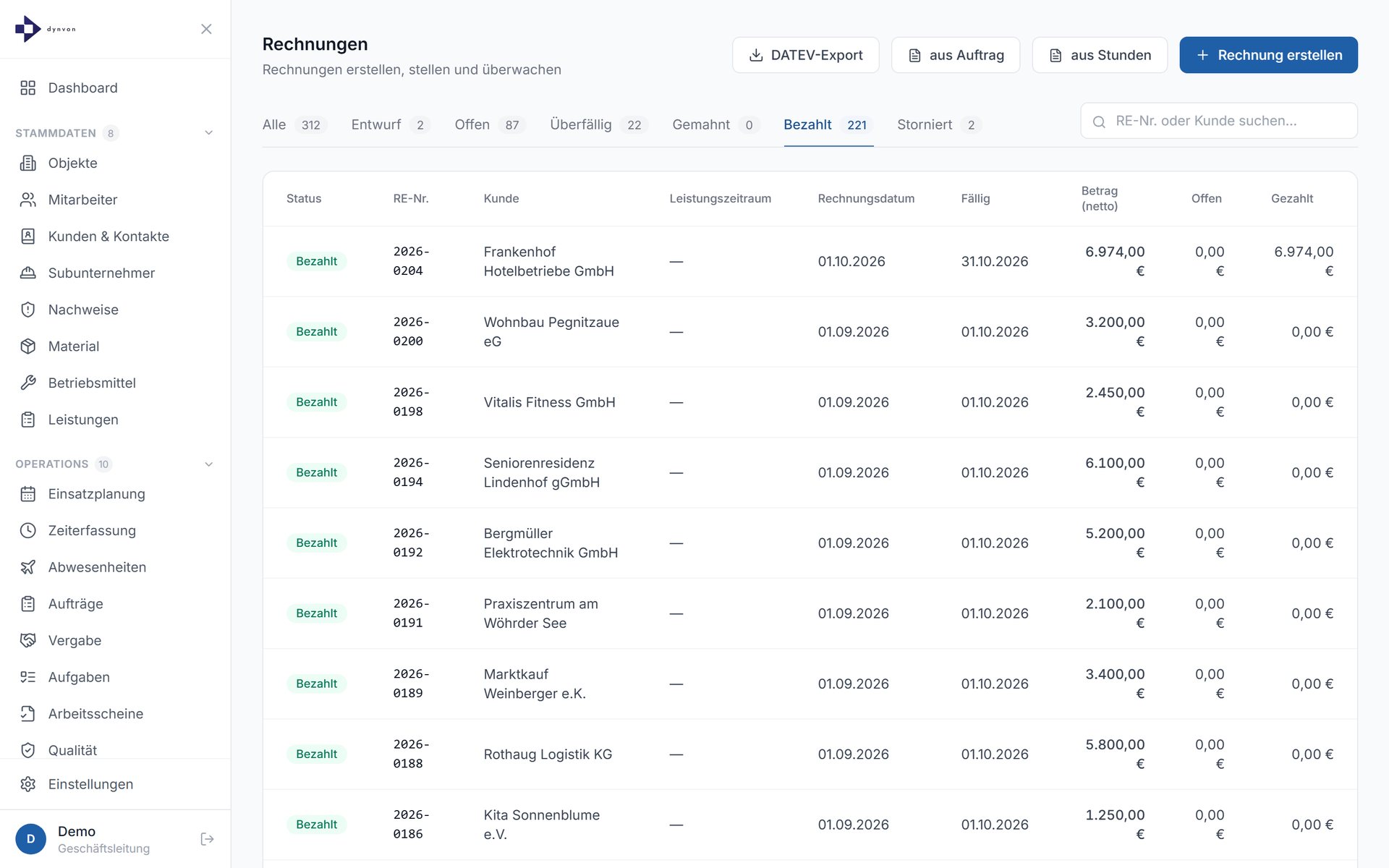This screenshot has width=1389, height=868.
Task: Click the Abwesenheiten airplane icon
Action: (x=27, y=567)
